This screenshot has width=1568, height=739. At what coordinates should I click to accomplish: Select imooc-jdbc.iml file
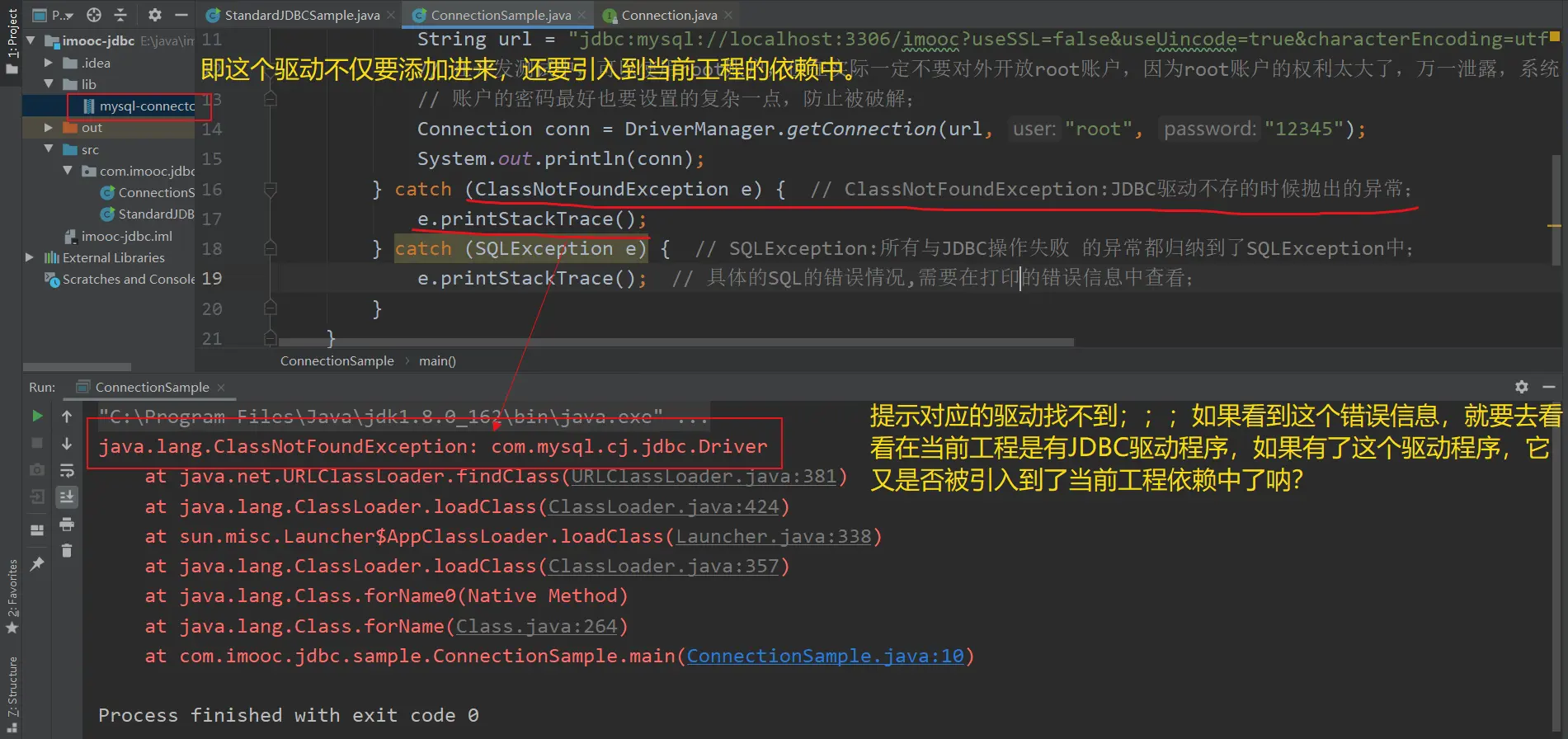click(x=119, y=236)
